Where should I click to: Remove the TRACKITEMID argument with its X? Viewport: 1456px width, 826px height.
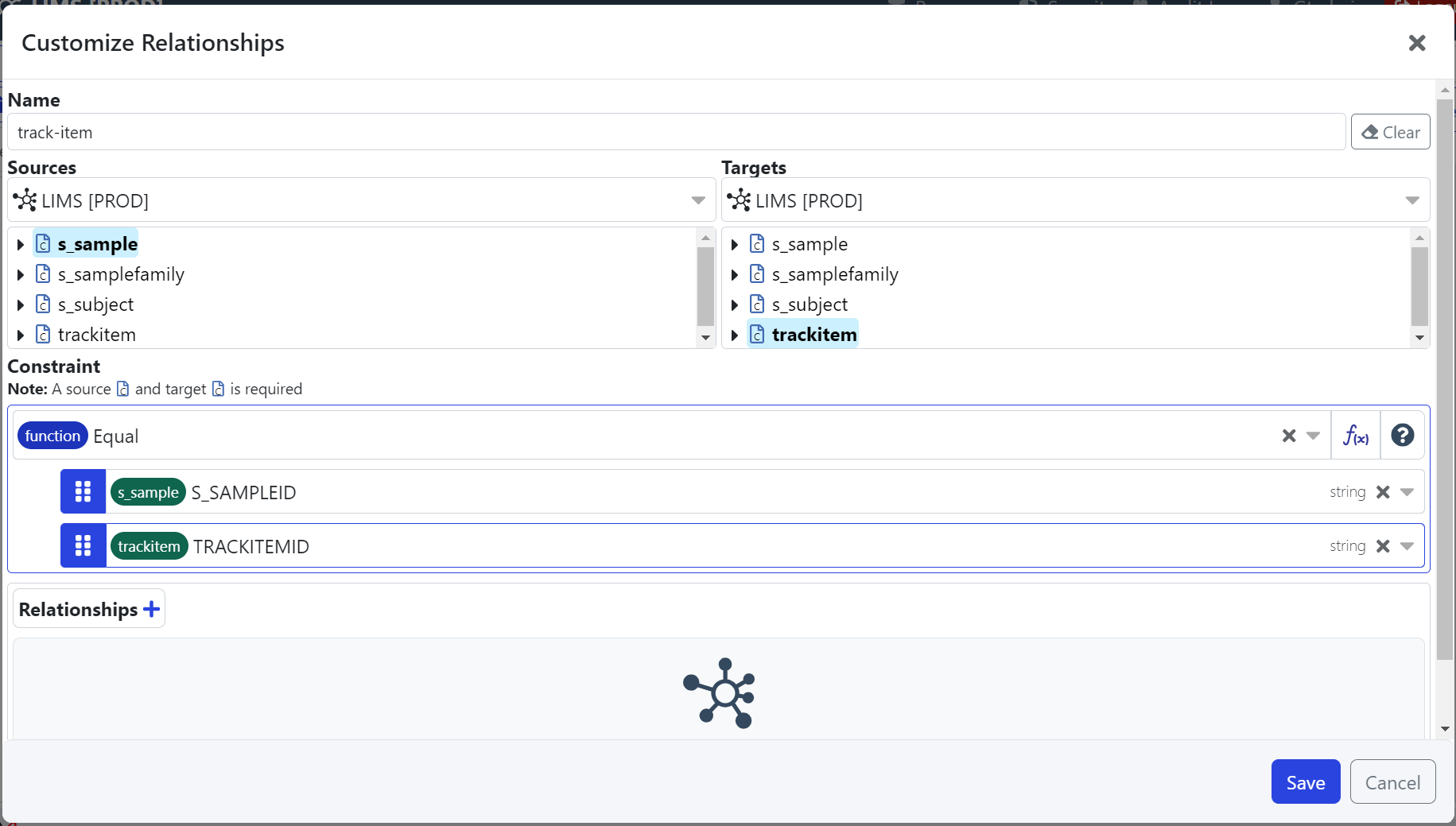point(1383,546)
